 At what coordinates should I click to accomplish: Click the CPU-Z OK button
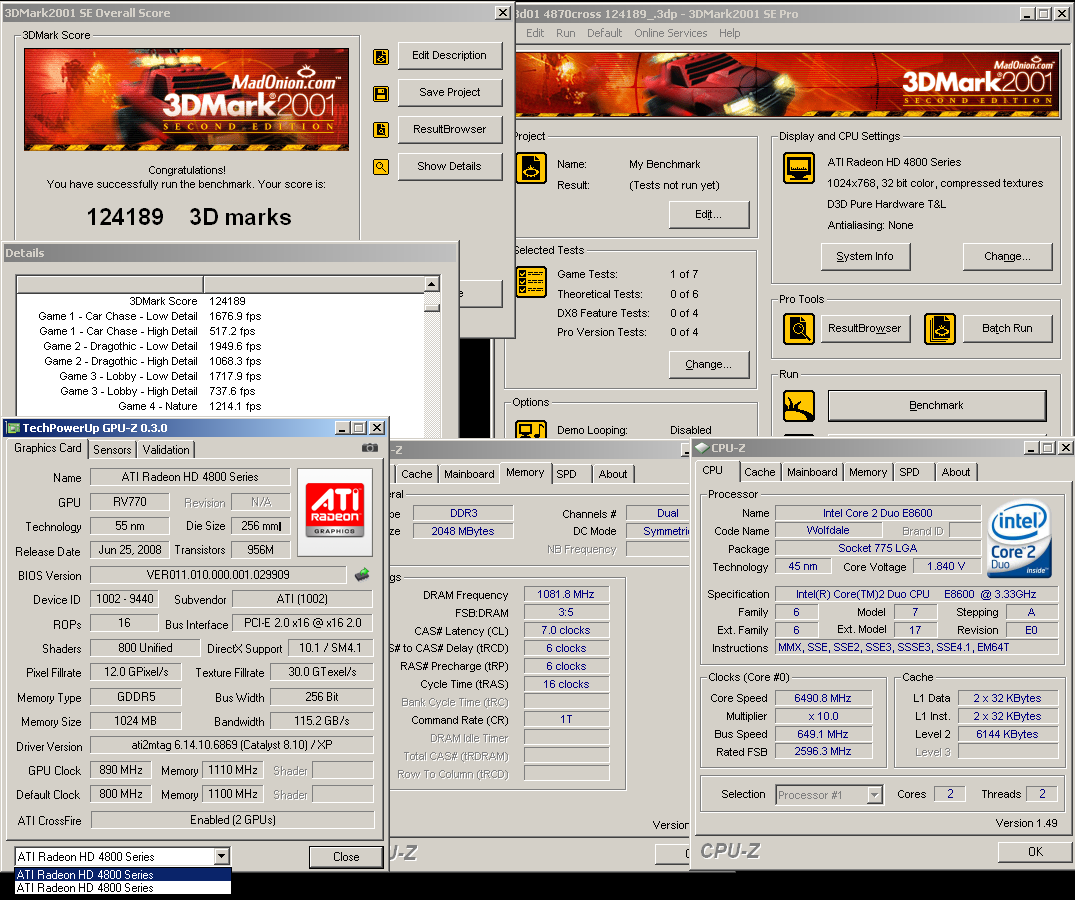tap(1035, 851)
